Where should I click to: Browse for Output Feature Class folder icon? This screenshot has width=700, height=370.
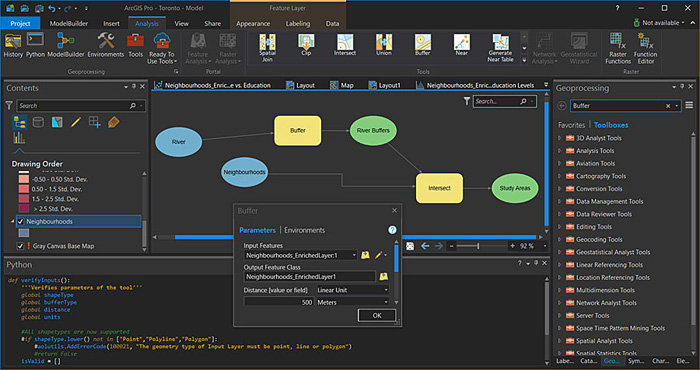click(x=383, y=277)
